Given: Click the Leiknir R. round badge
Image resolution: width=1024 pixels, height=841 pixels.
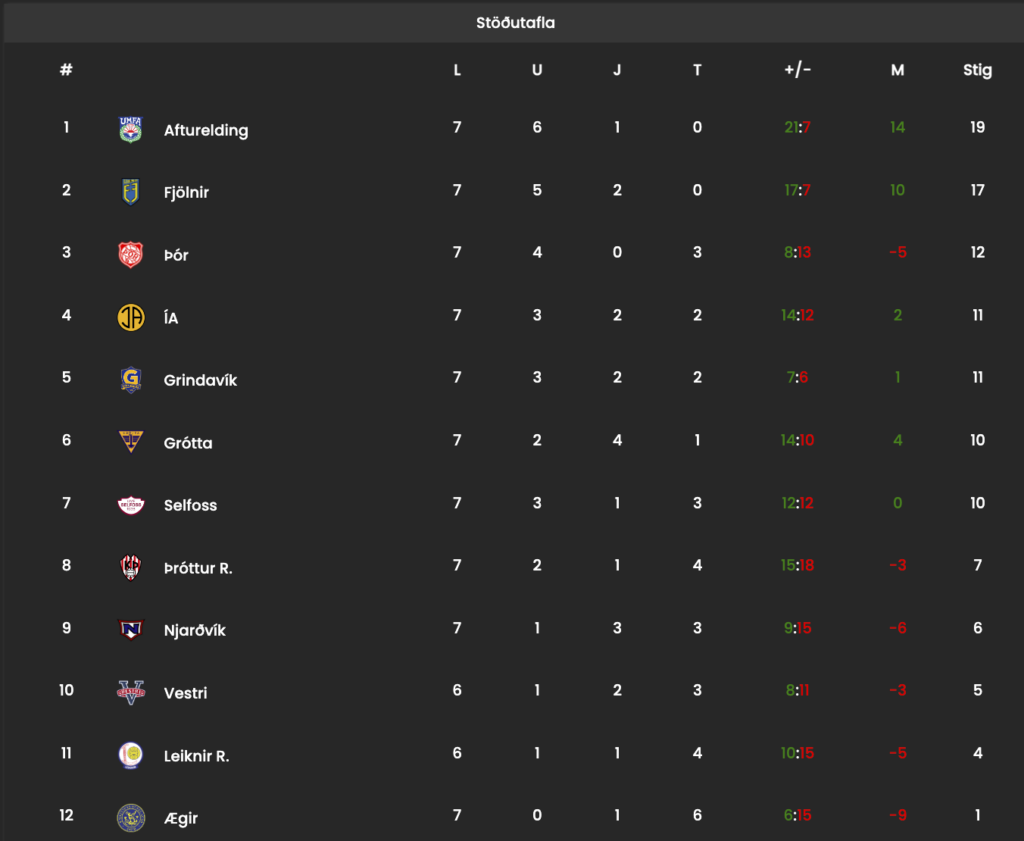Looking at the screenshot, I should (x=131, y=755).
